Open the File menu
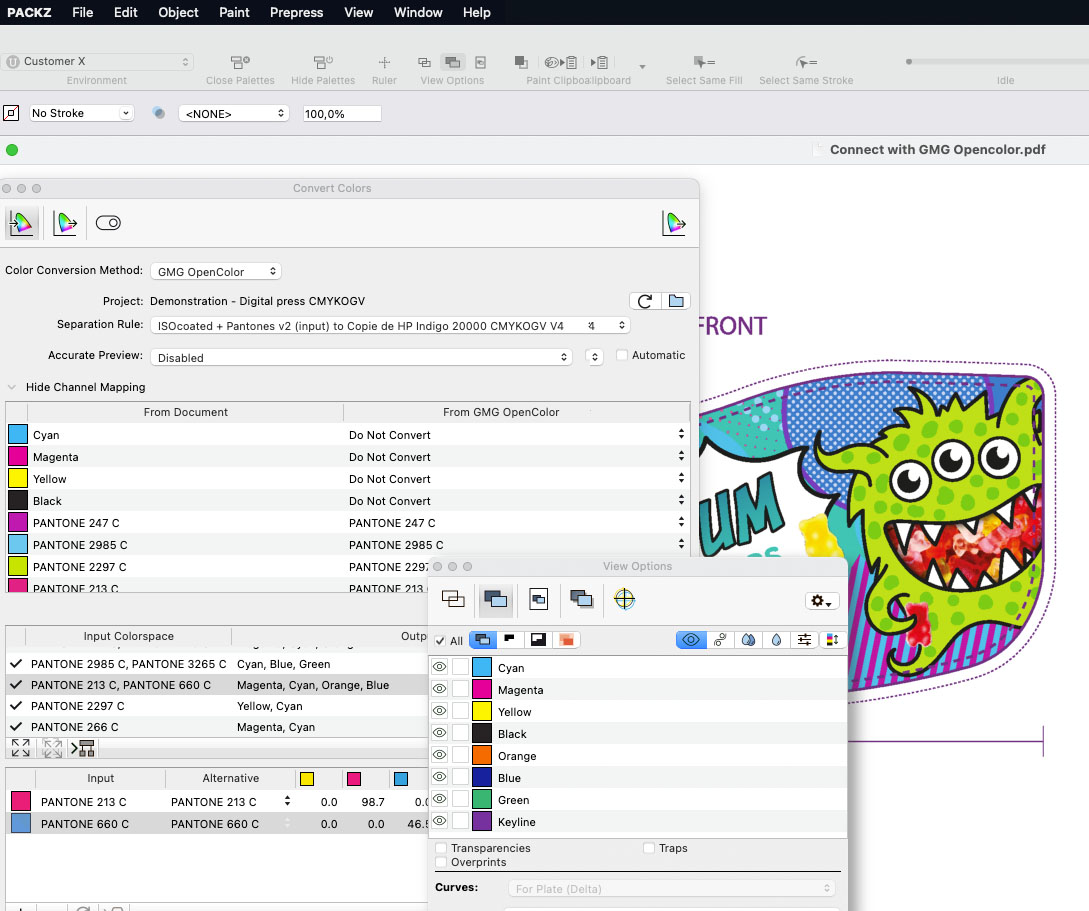1089x911 pixels. pos(83,12)
